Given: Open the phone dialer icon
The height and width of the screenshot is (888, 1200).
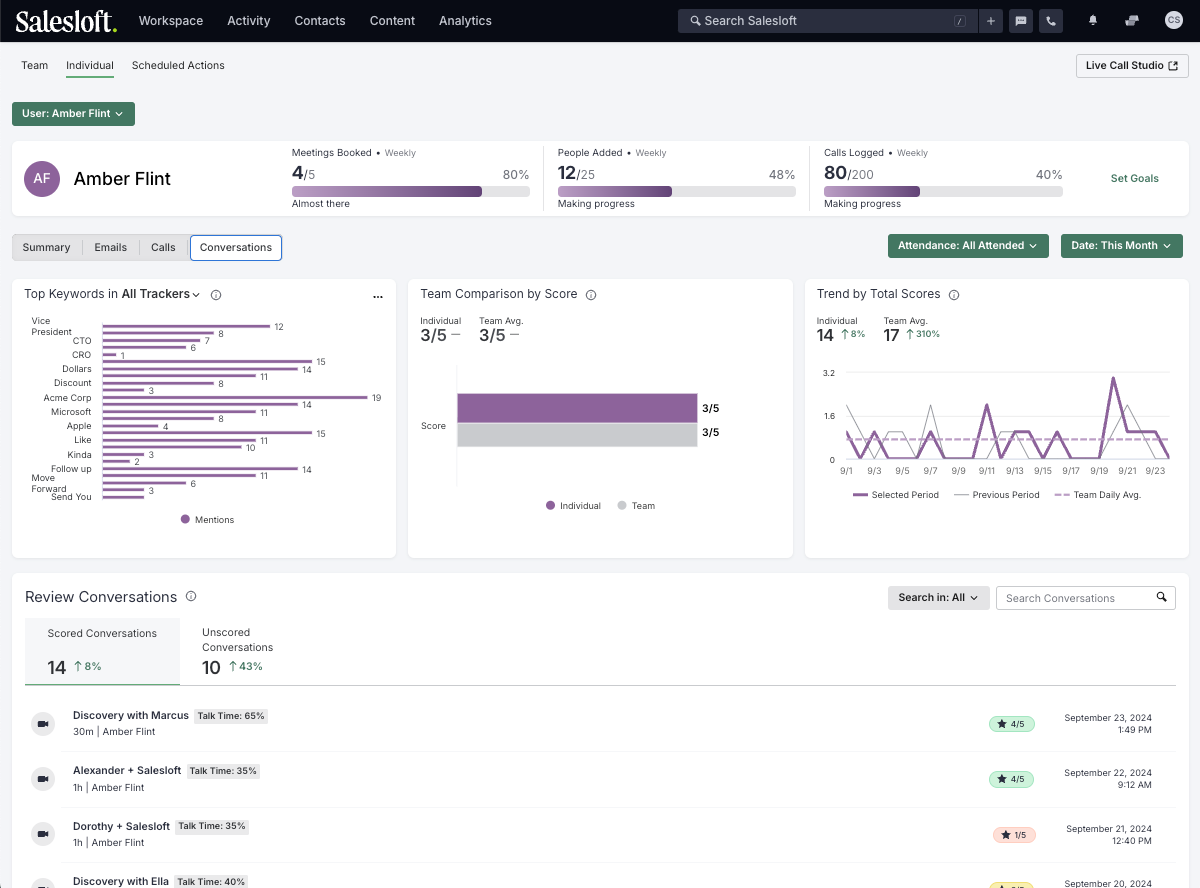Looking at the screenshot, I should click(x=1050, y=21).
